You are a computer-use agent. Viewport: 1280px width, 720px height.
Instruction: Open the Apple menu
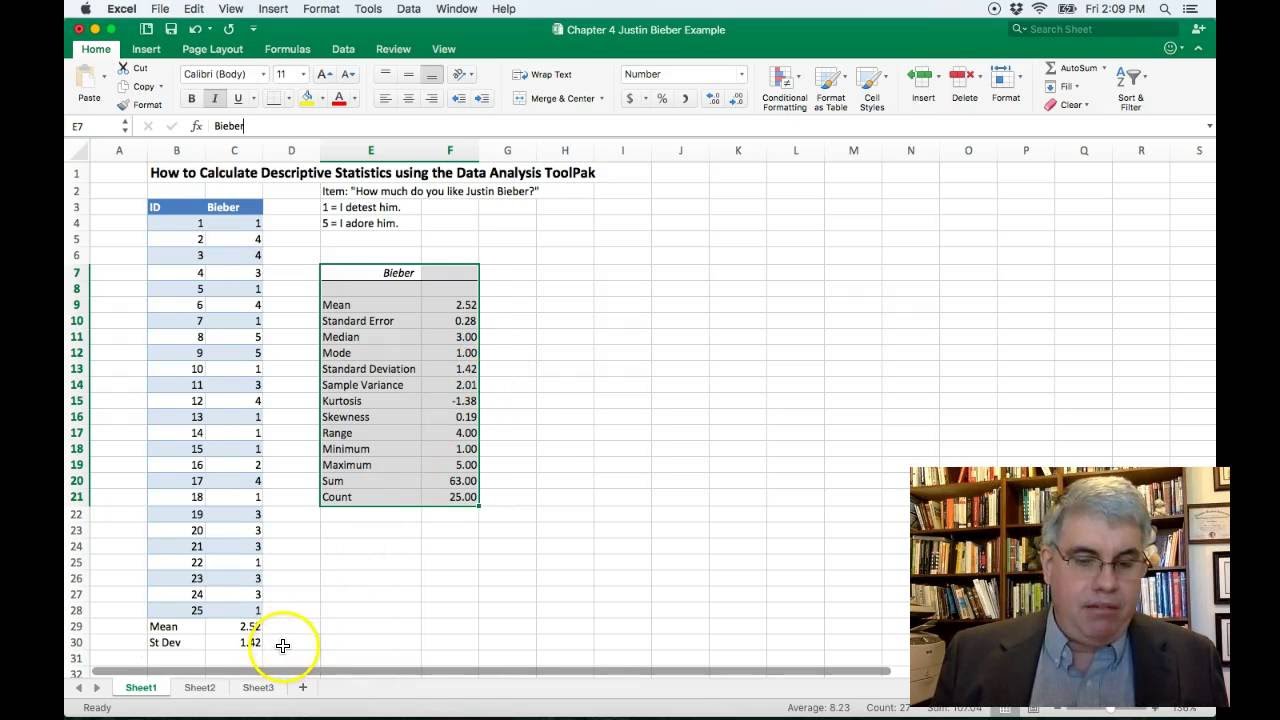tap(84, 9)
